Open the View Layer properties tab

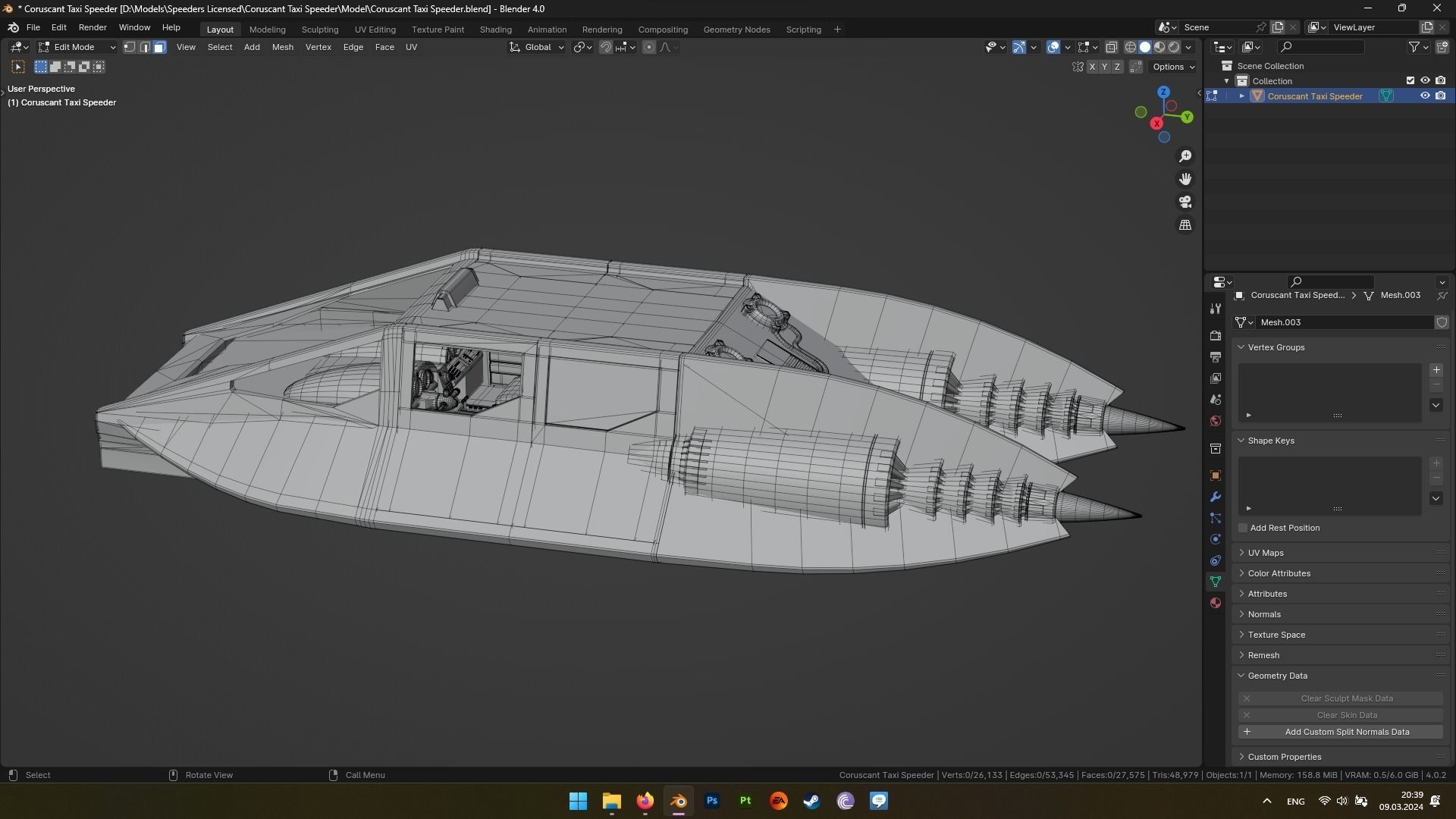(1216, 378)
